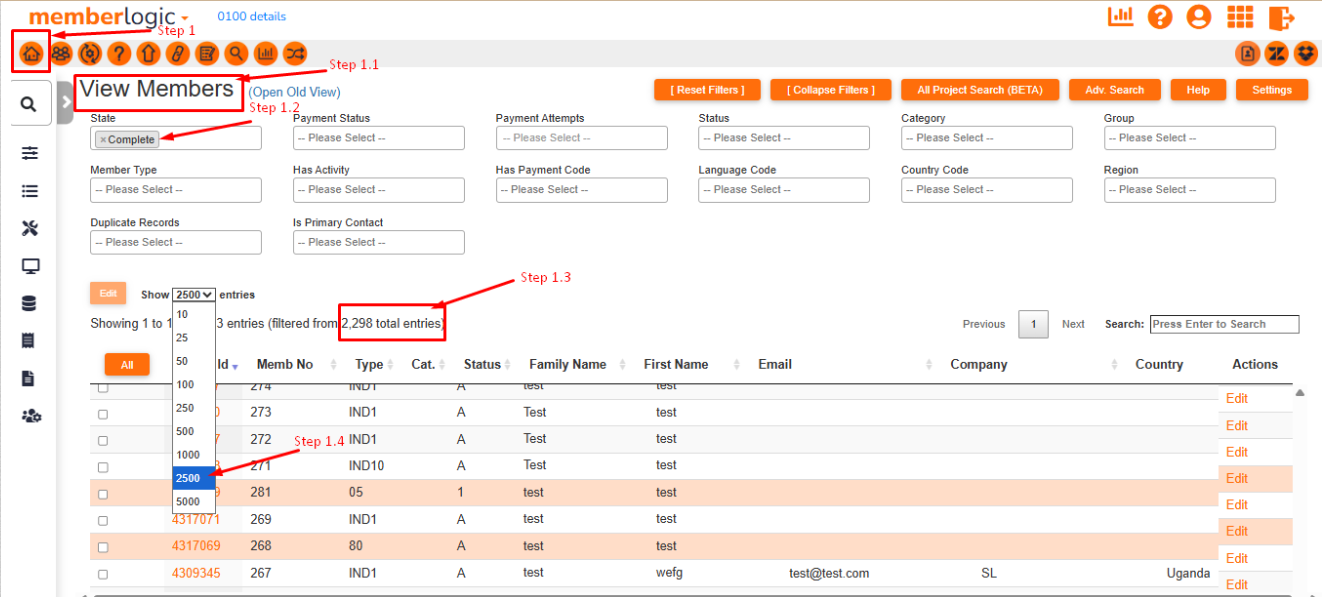Choose 5000 in the entries dropdown list
Viewport: 1322px width, 597px height.
(188, 502)
